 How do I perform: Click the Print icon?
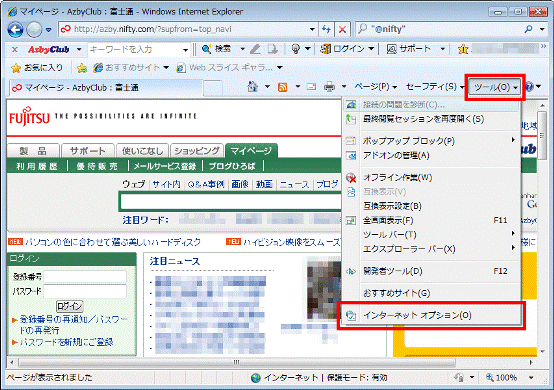pos(330,87)
